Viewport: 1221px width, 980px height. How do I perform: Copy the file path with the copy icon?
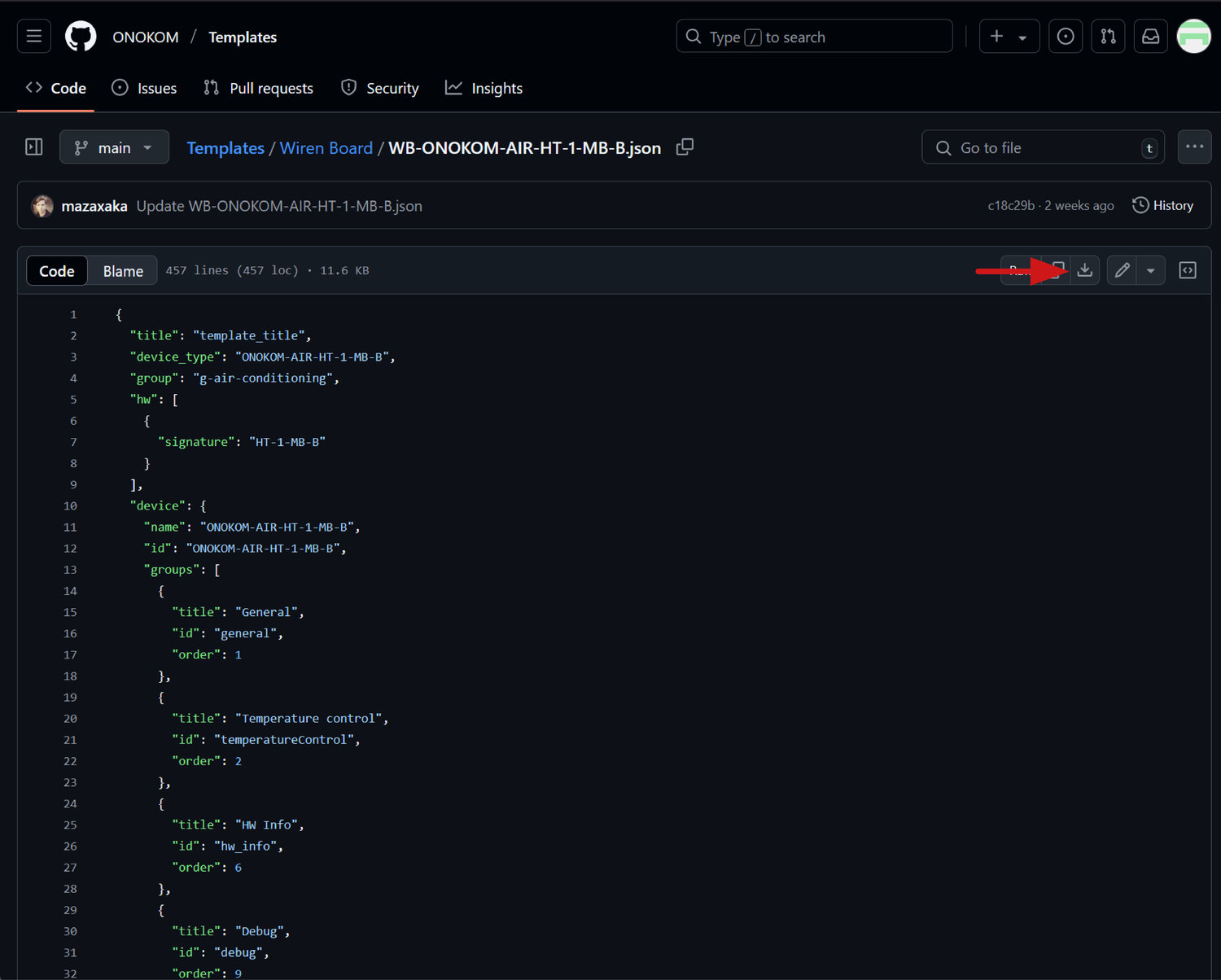click(685, 147)
